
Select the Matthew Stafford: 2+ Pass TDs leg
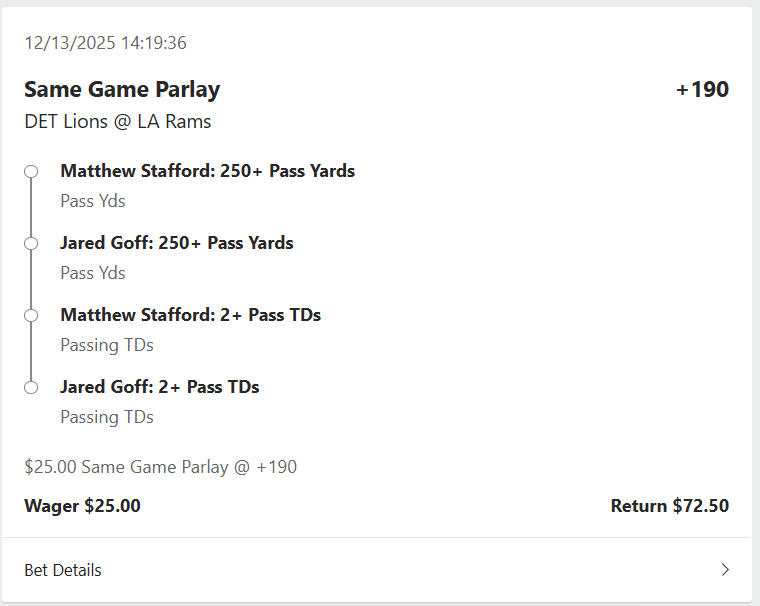[190, 315]
